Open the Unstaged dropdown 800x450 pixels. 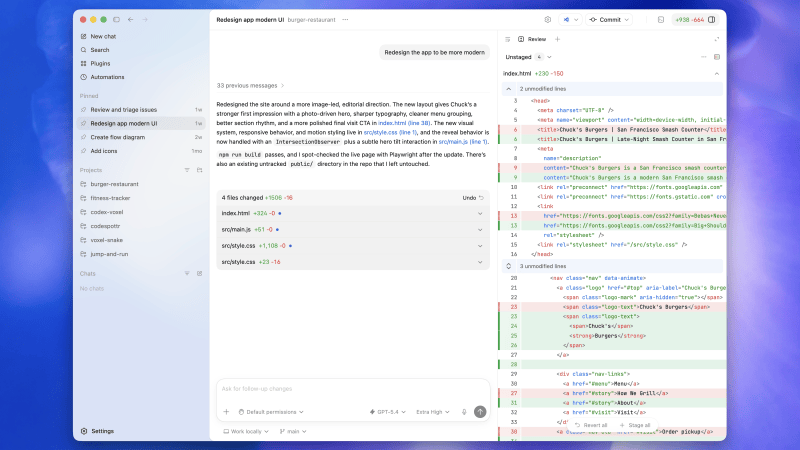[x=528, y=57]
